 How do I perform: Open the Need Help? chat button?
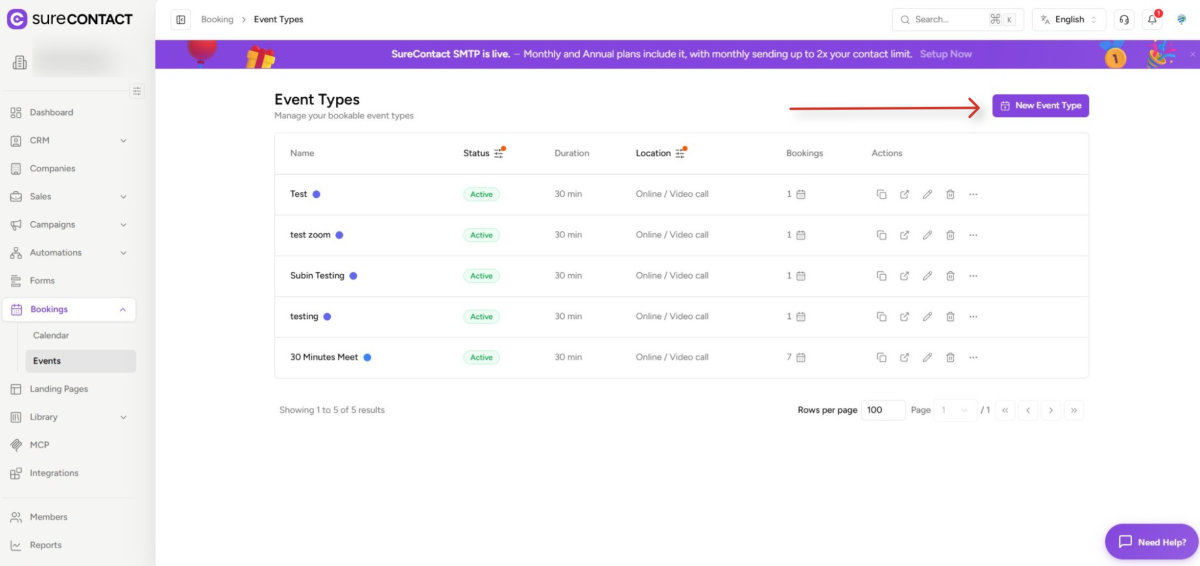(x=1152, y=542)
